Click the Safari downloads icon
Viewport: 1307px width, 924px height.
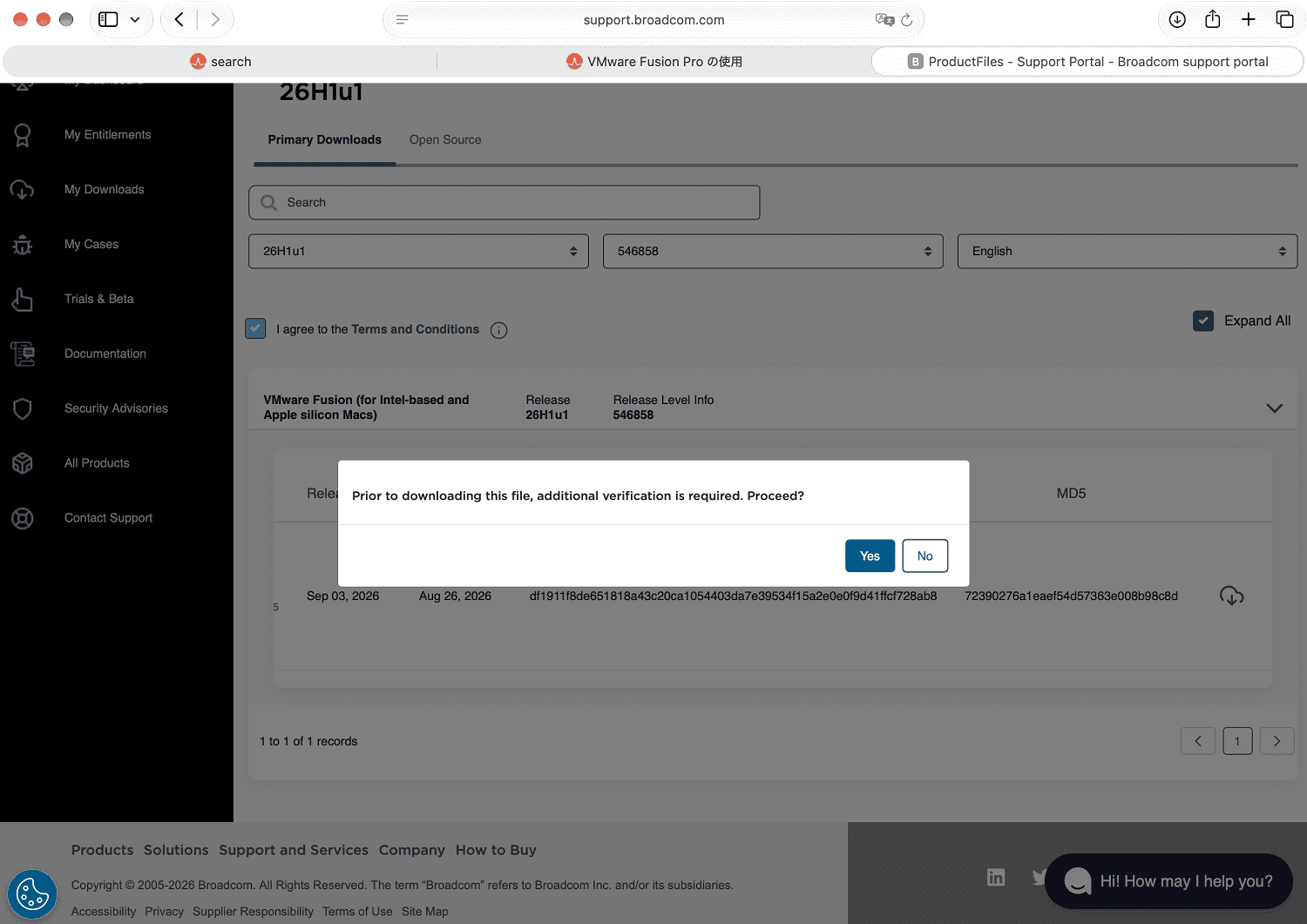tap(1177, 19)
